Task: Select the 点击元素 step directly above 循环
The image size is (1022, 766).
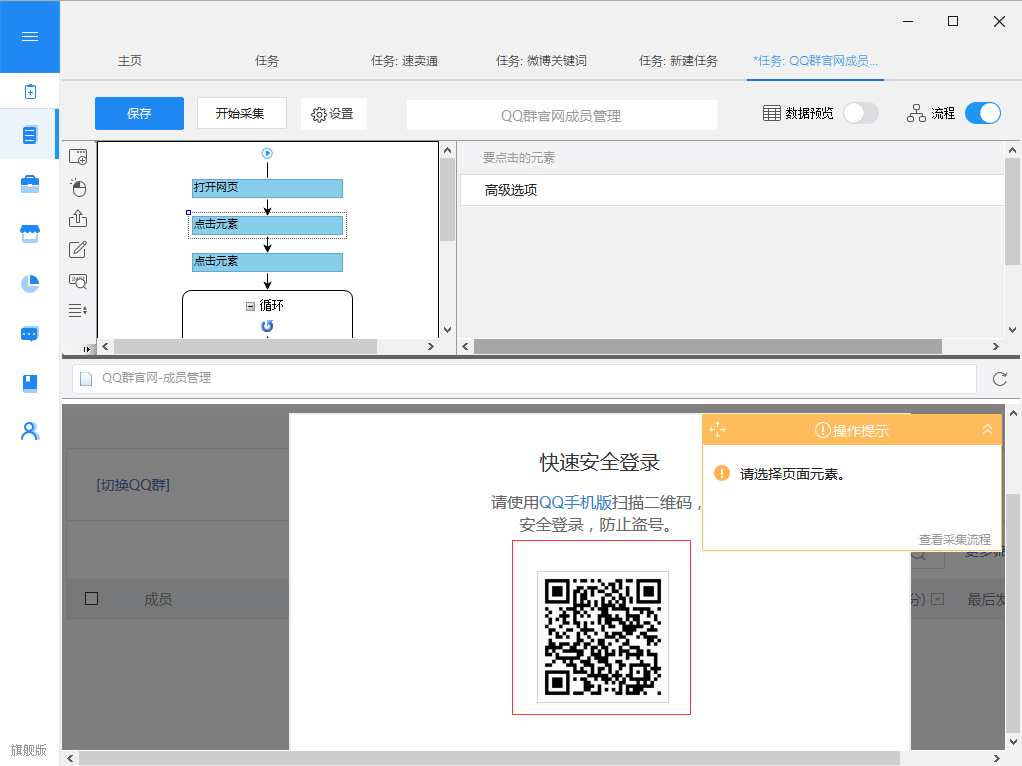Action: [x=267, y=262]
